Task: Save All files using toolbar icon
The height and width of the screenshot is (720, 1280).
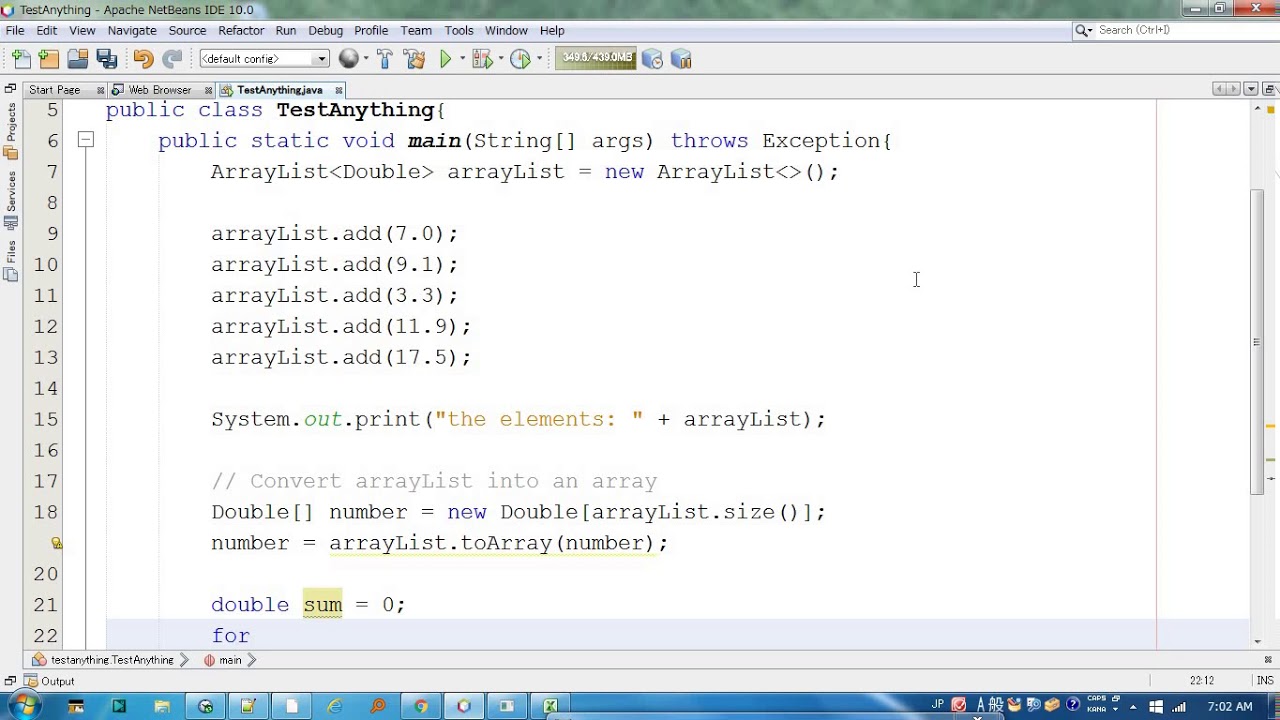Action: [106, 59]
